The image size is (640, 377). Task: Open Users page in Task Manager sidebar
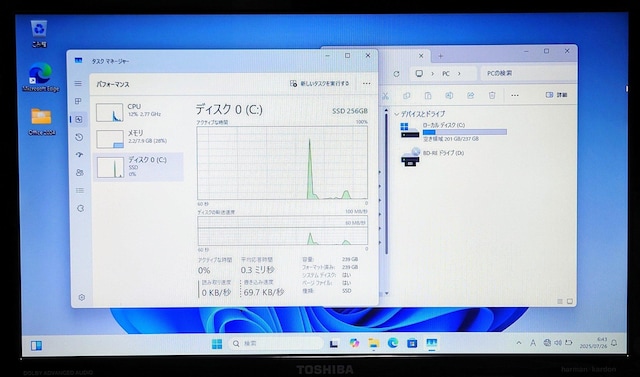pos(80,173)
